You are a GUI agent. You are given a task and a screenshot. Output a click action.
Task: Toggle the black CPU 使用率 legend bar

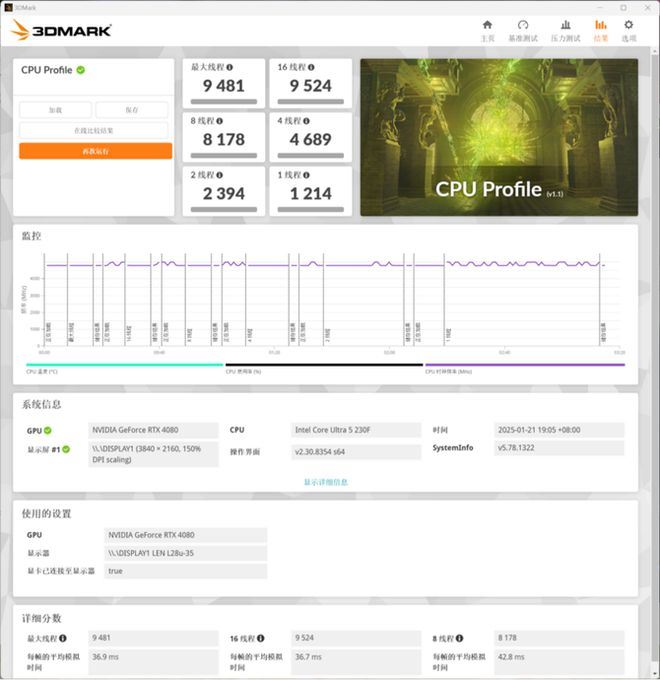tap(323, 365)
